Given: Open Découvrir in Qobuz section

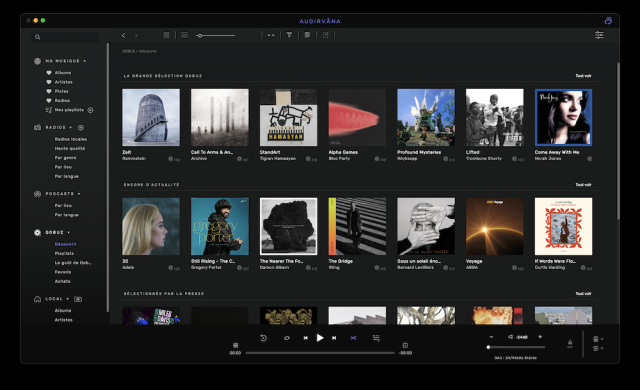Looking at the screenshot, I should coord(66,244).
